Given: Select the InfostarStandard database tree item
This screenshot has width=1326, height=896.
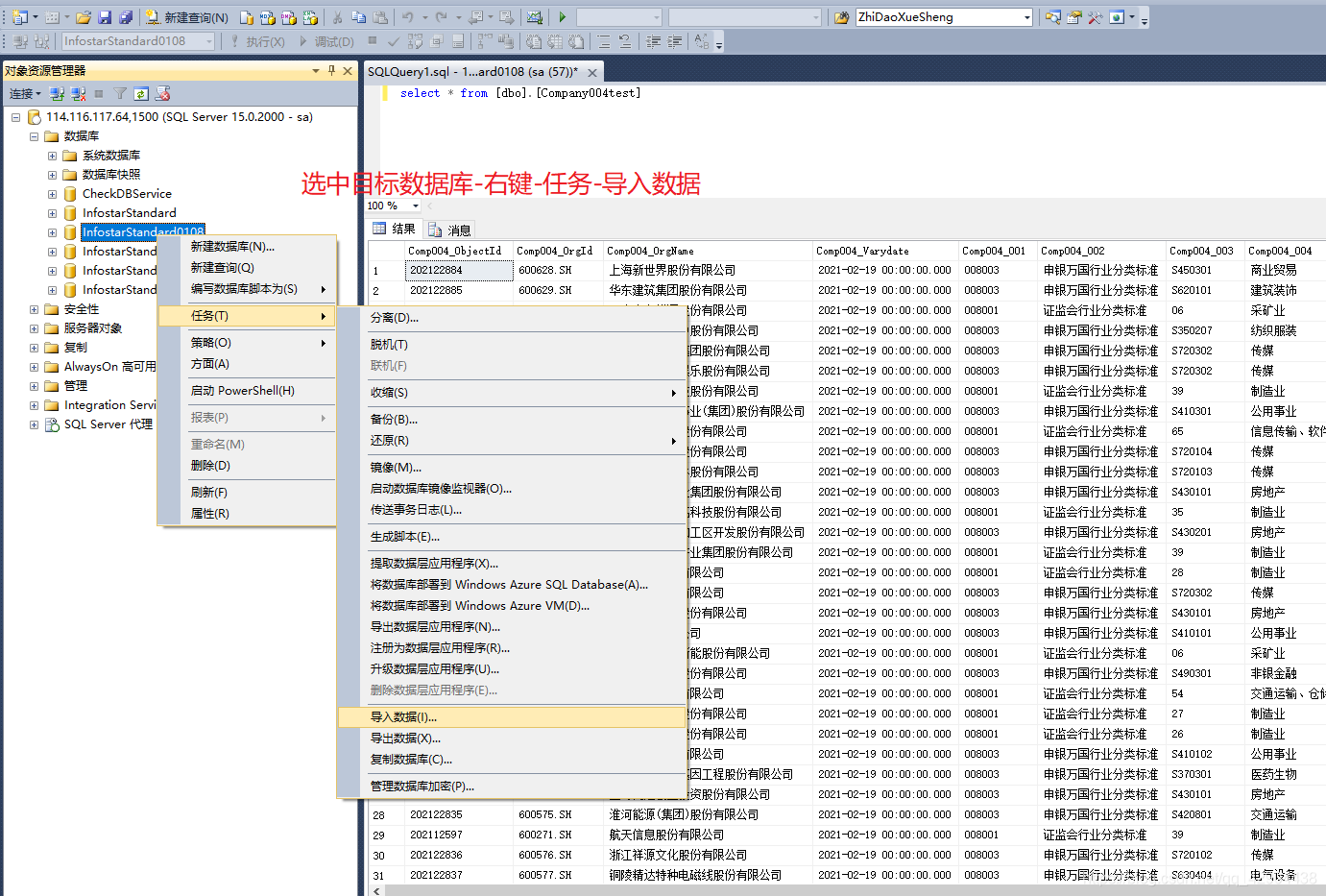Looking at the screenshot, I should tap(129, 213).
